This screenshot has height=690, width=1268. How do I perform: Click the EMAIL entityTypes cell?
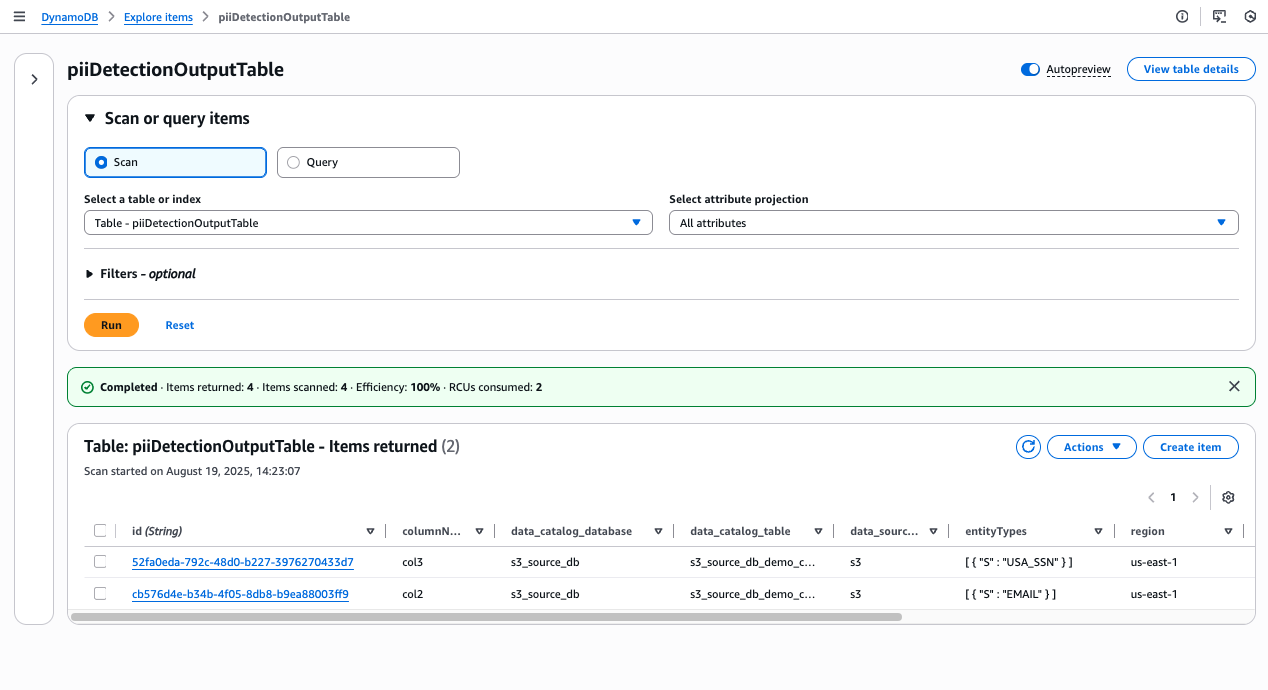1010,594
